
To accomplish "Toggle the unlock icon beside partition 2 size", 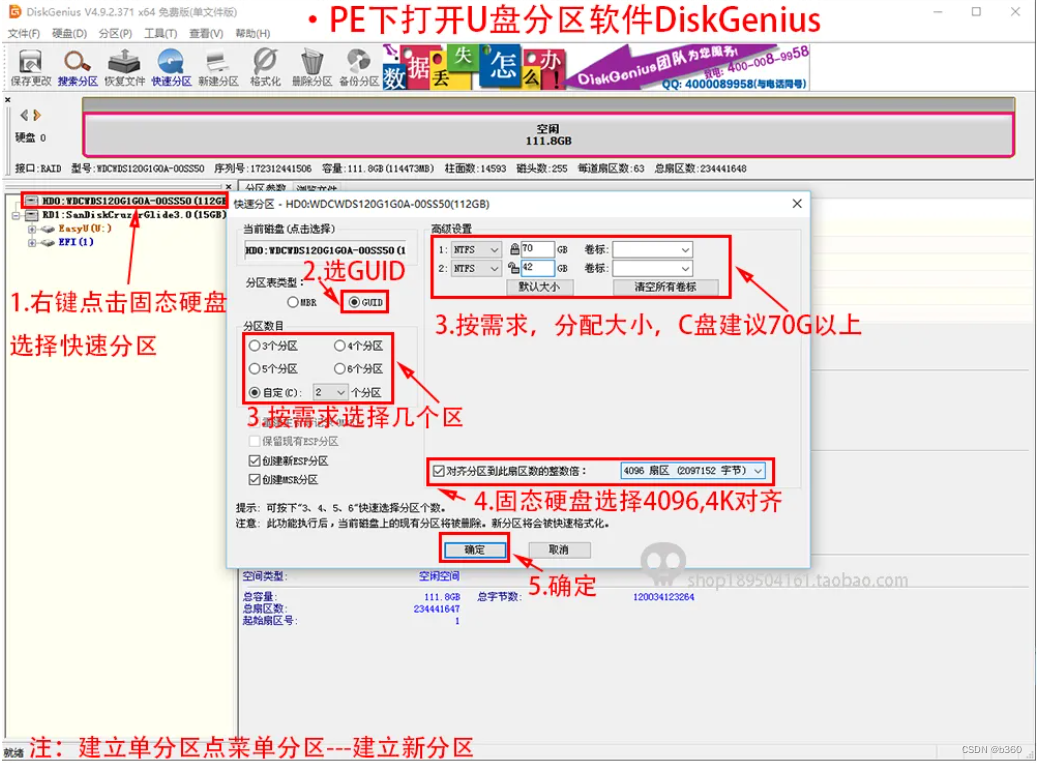I will pyautogui.click(x=514, y=268).
